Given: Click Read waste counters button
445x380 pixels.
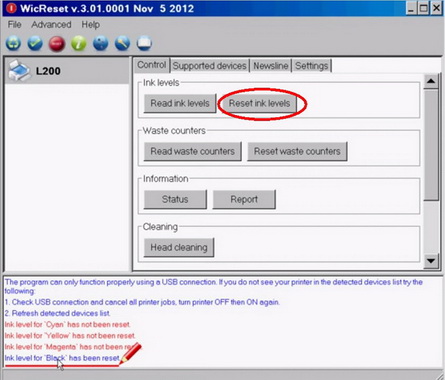Looking at the screenshot, I should [x=193, y=151].
